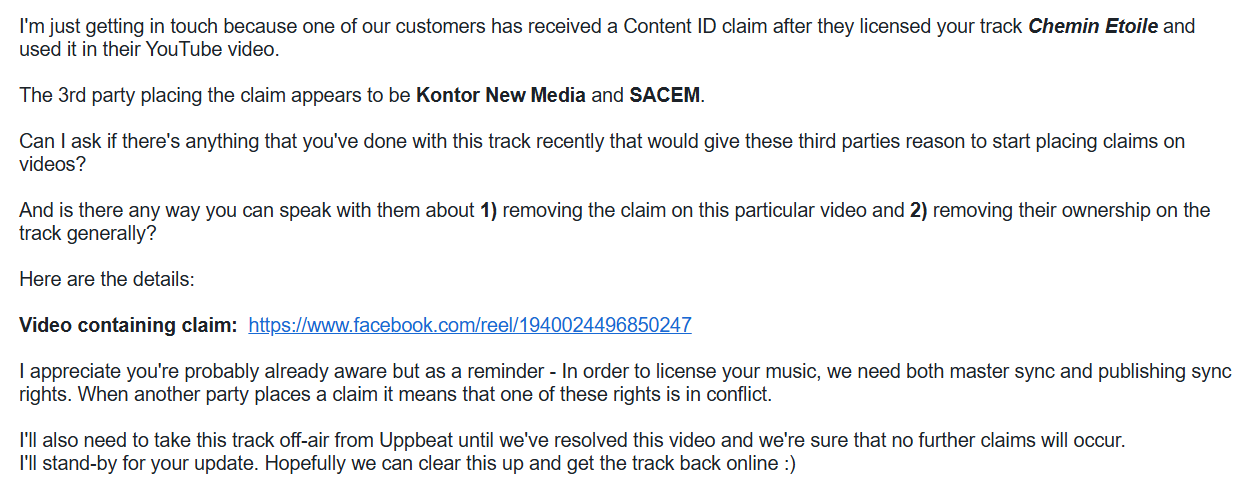The width and height of the screenshot is (1256, 490).
Task: Click the bold "2)" marker
Action: 918,211
